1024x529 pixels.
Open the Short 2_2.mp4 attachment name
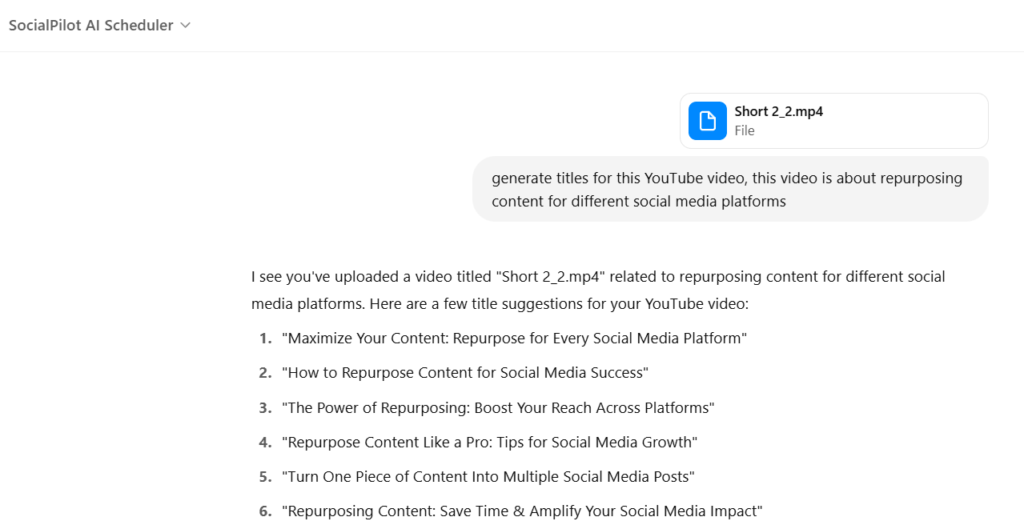click(778, 112)
